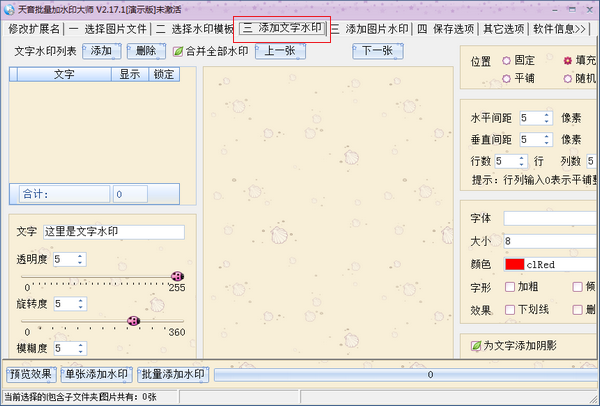
Task: Select the 固定 position radio button
Action: tap(506, 61)
